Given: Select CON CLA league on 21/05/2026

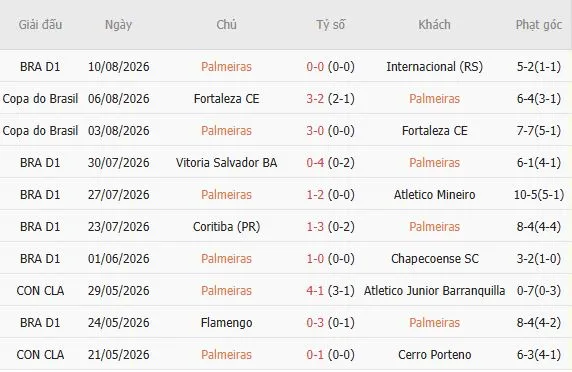Looking at the screenshot, I should pos(40,355).
